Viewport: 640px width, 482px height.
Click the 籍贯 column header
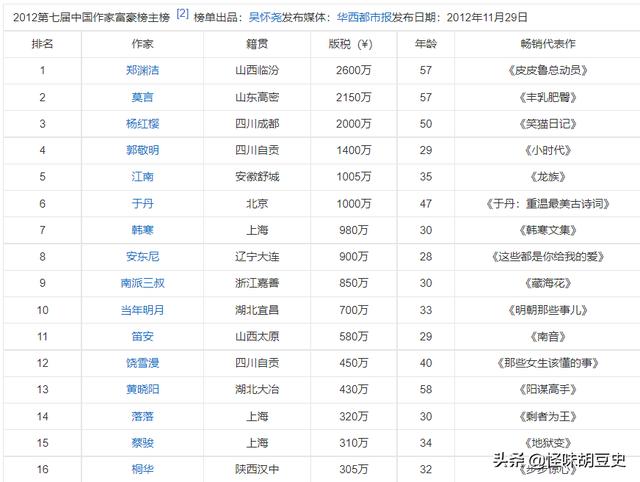coord(257,44)
